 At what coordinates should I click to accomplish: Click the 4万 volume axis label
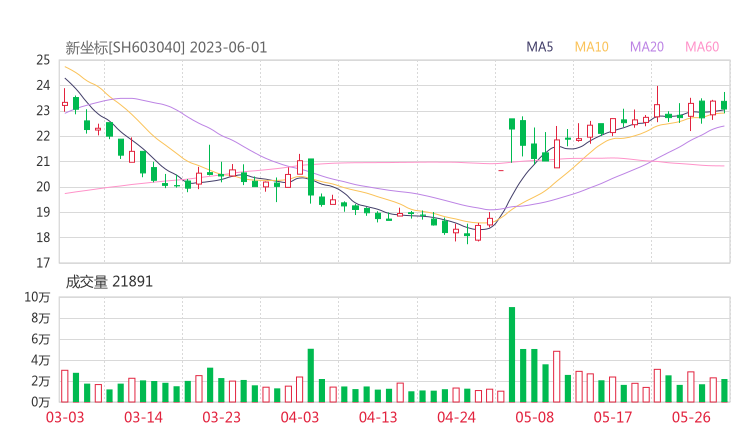click(x=41, y=360)
